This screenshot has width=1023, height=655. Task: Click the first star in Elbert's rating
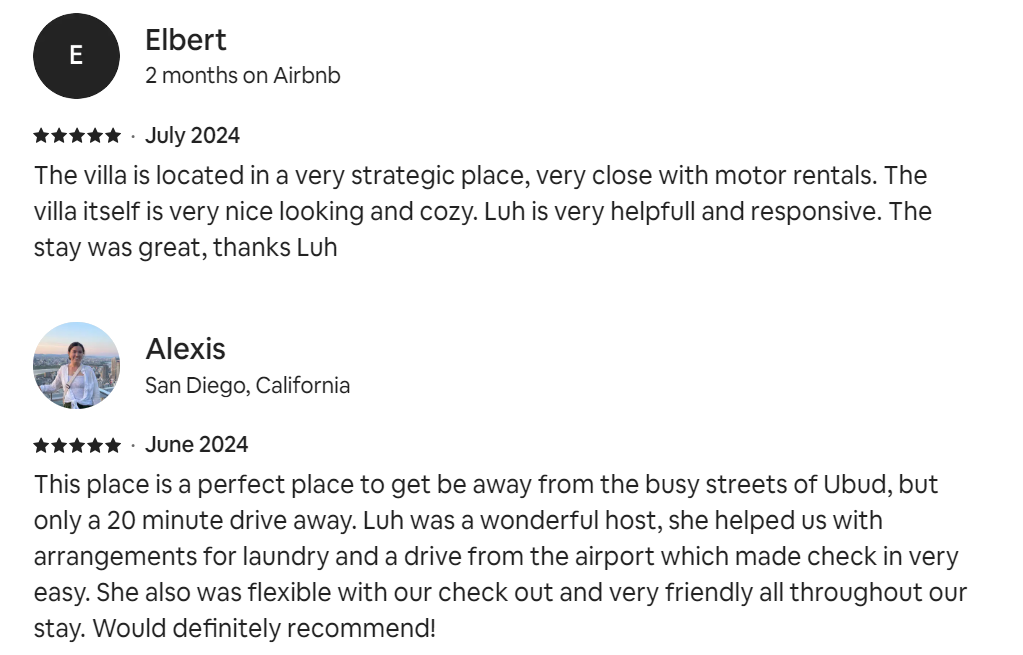click(41, 136)
